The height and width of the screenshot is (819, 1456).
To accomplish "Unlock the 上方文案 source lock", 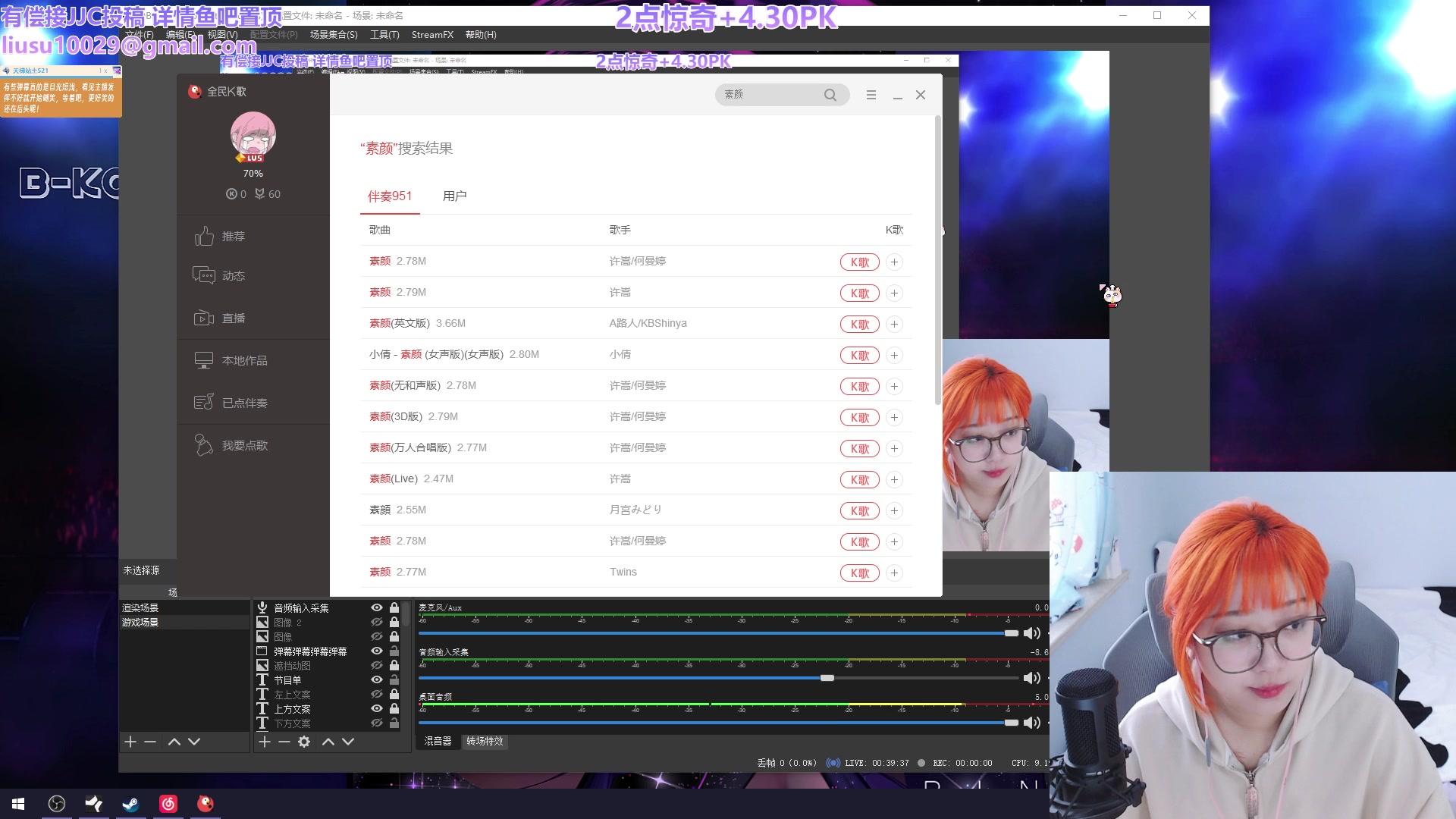I will tap(394, 708).
